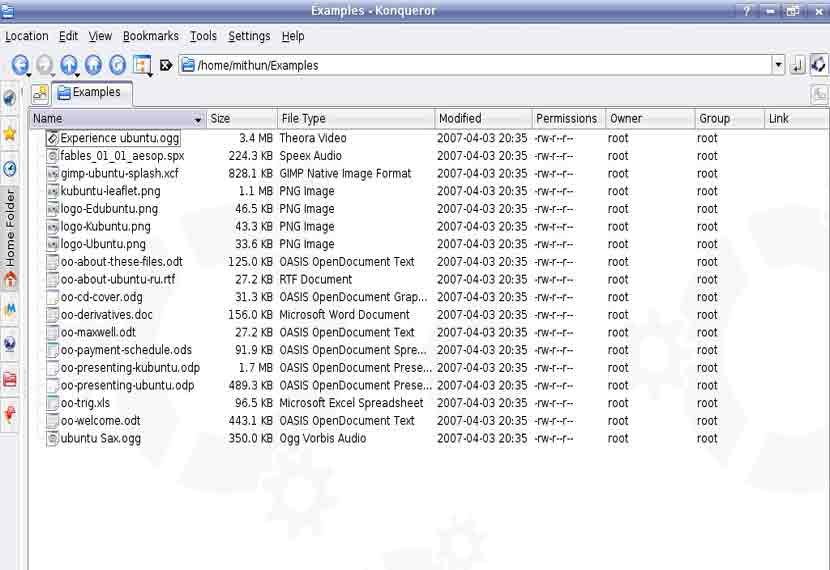Select file oo-welcome.odt

[101, 421]
